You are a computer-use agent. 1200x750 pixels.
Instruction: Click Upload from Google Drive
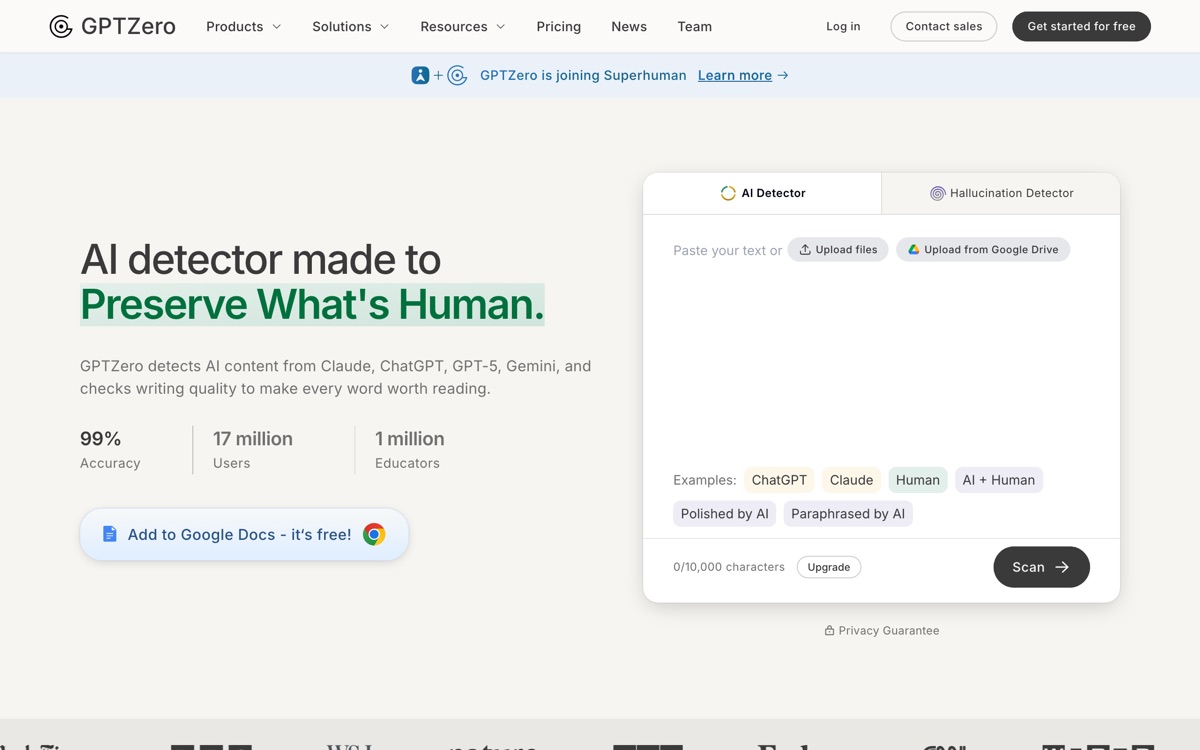(x=983, y=250)
